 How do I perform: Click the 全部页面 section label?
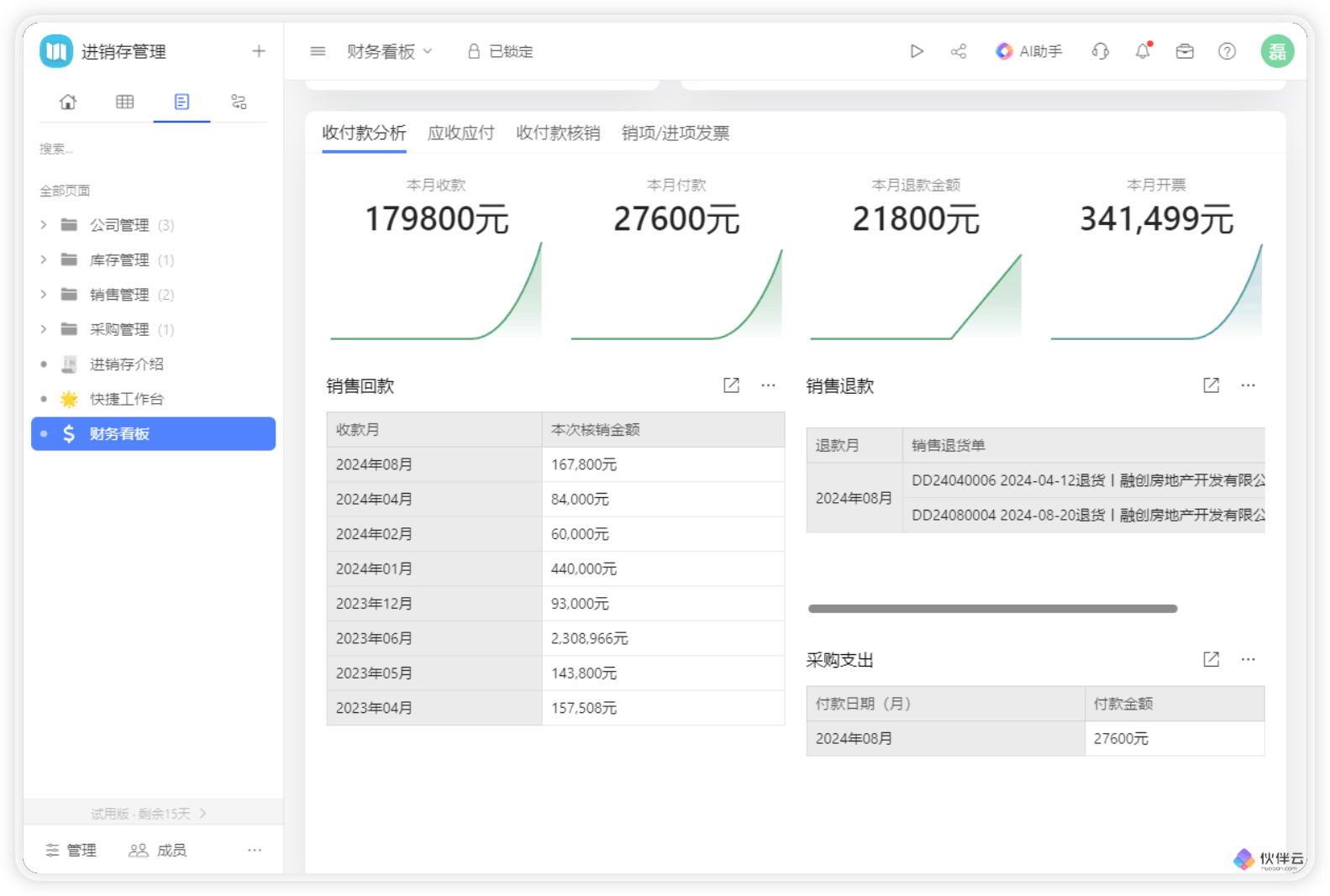(65, 191)
